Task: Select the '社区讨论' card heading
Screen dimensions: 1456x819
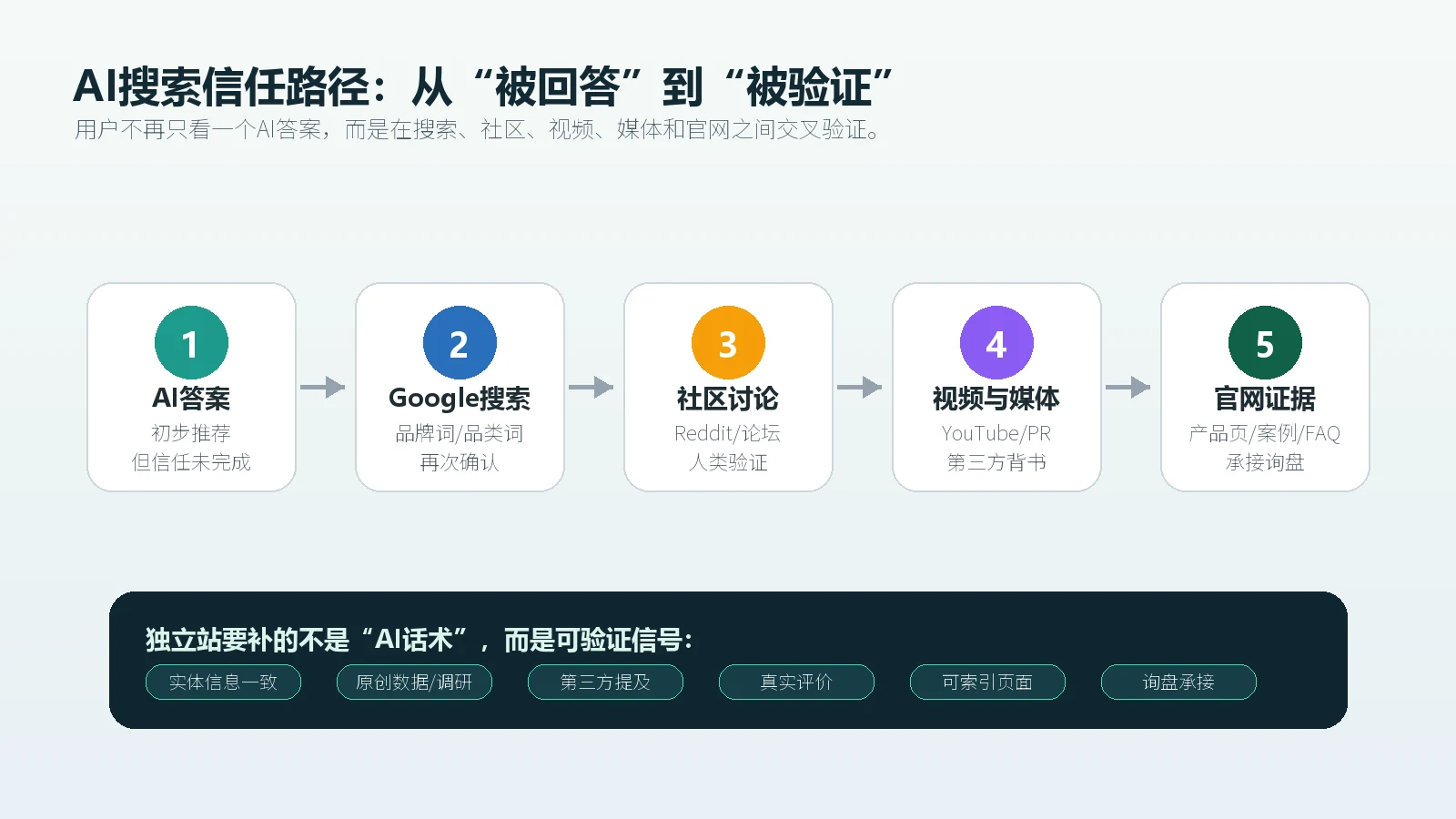Action: 728,399
